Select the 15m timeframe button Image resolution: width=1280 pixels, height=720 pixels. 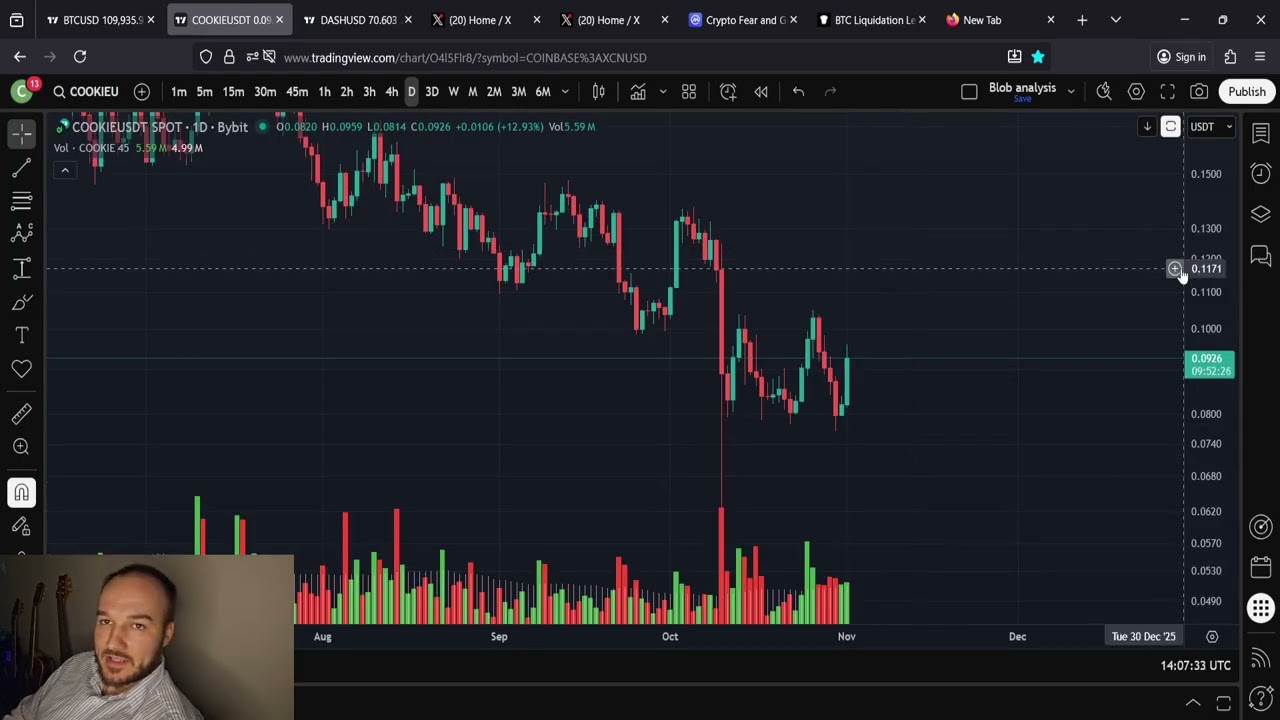[233, 92]
